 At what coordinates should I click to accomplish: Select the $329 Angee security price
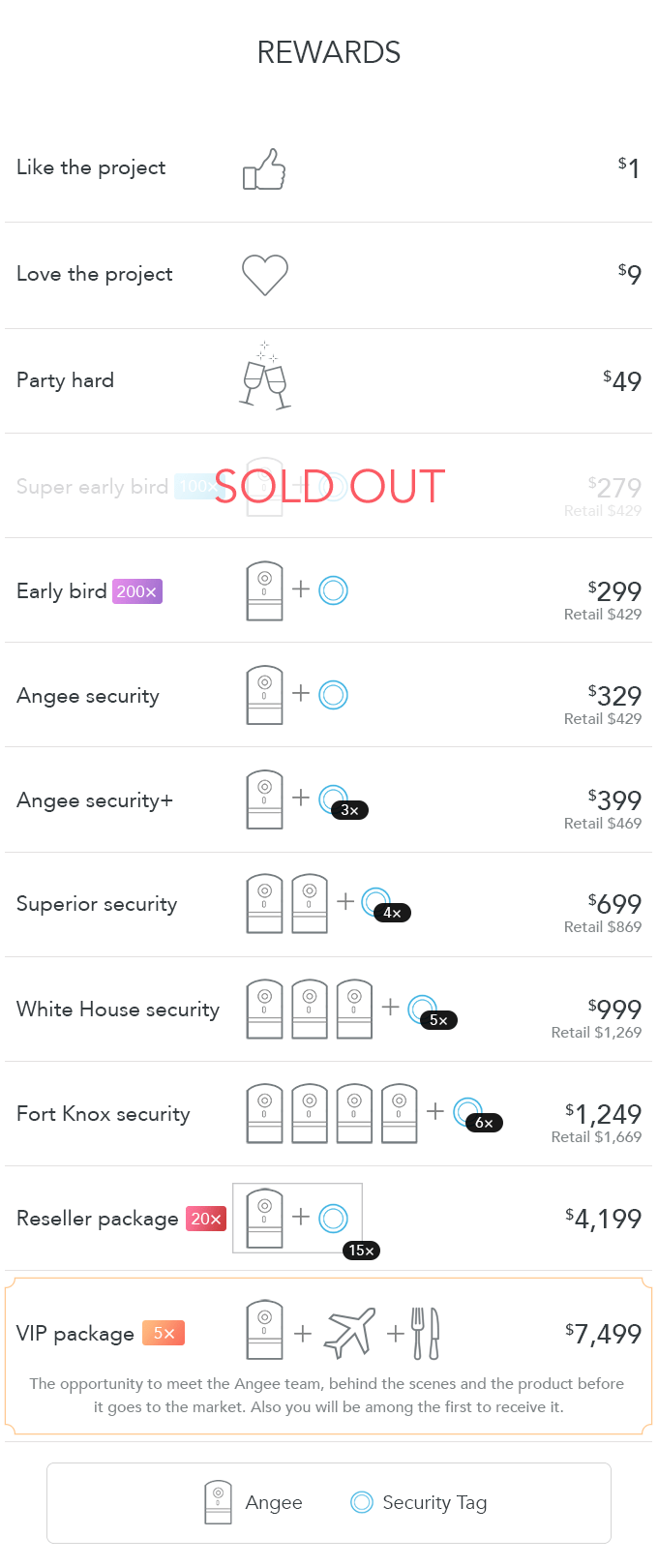pos(615,696)
